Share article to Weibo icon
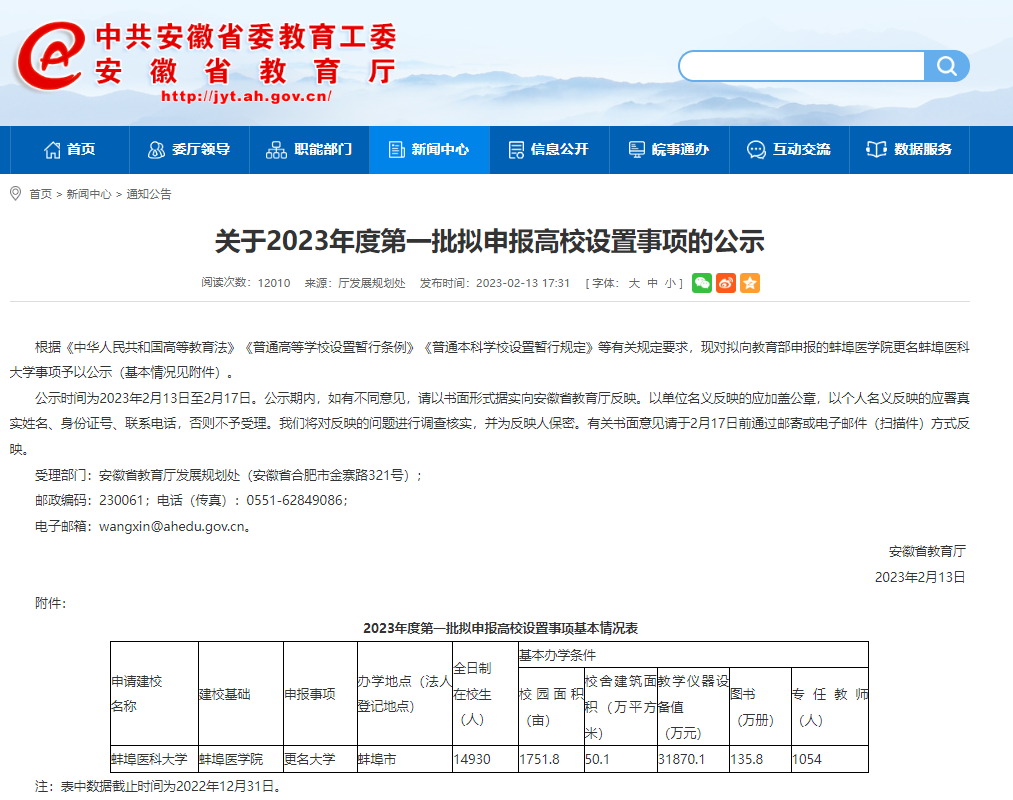 [726, 283]
